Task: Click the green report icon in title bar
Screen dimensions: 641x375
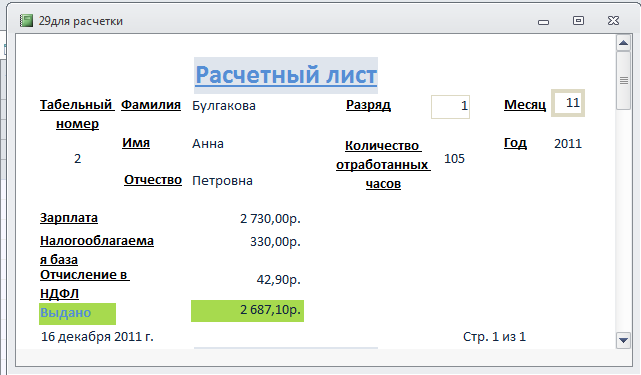Action: point(26,20)
